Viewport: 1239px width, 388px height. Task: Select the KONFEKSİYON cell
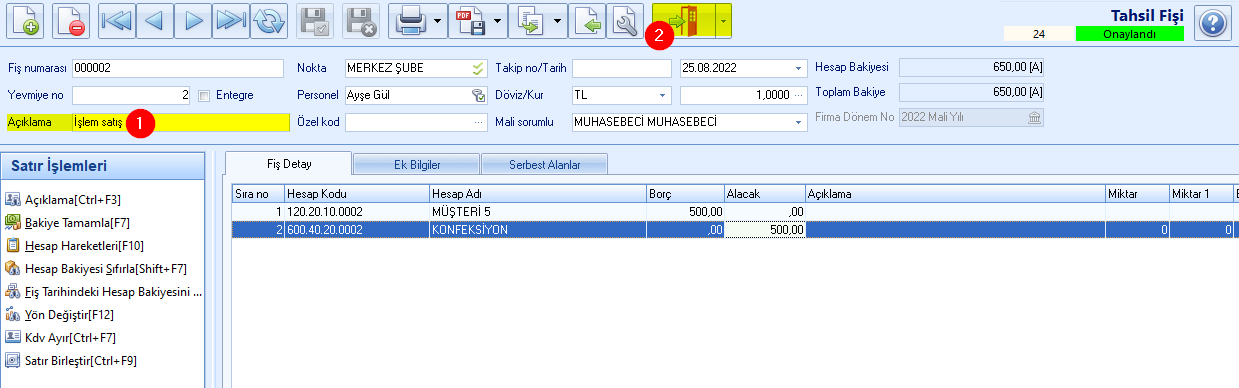click(537, 229)
